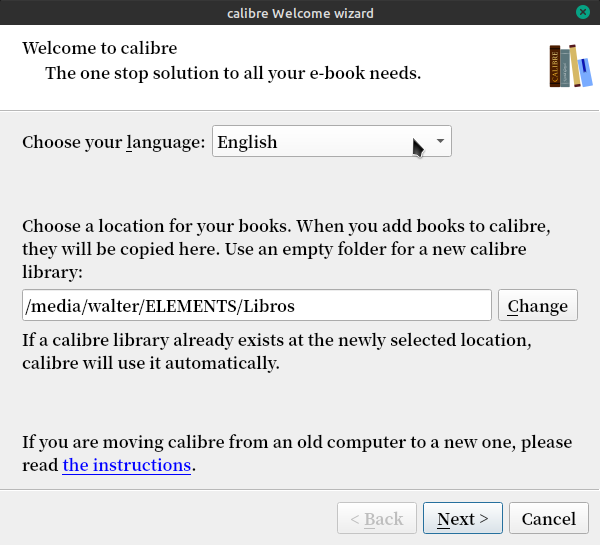Open the language dropdown showing English
The image size is (600, 545).
pos(332,141)
